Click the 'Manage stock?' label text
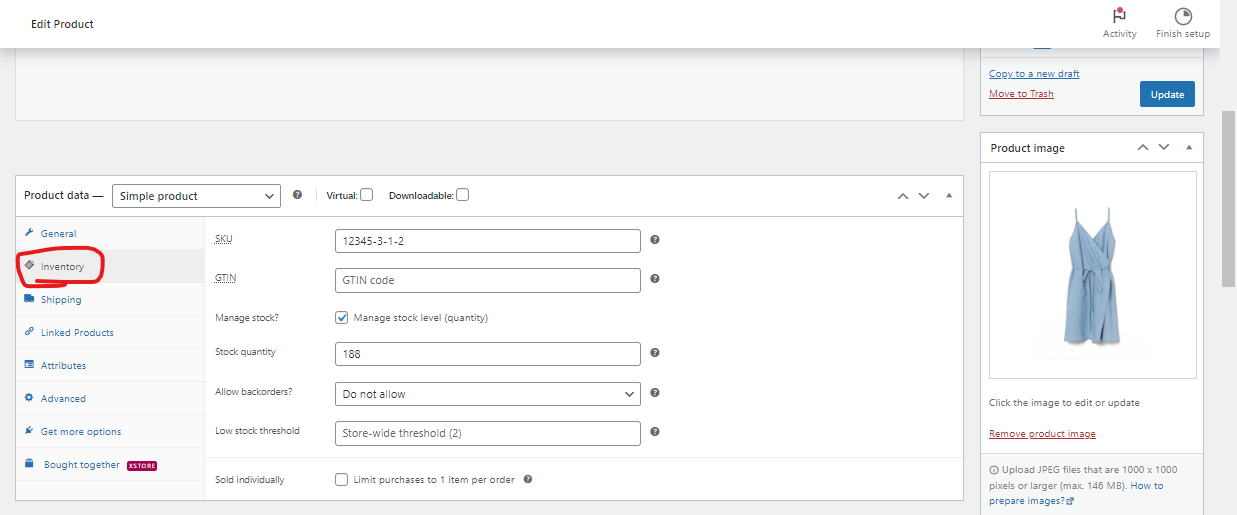The width and height of the screenshot is (1237, 515). point(247,318)
